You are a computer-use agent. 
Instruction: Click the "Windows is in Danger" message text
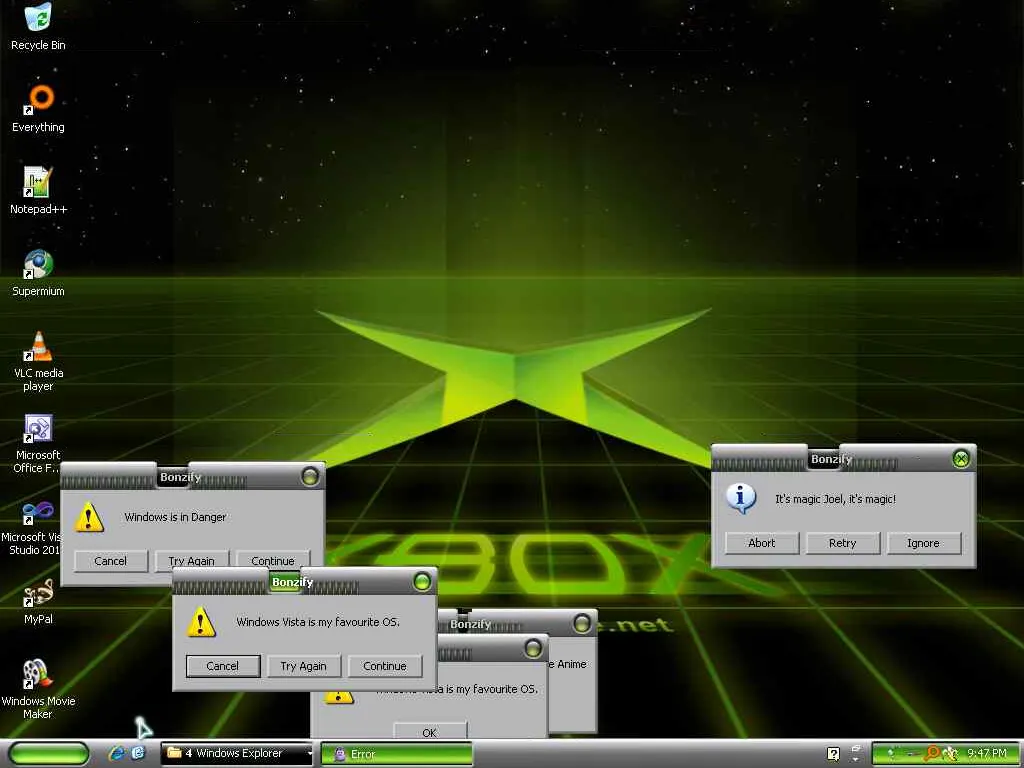(x=175, y=517)
